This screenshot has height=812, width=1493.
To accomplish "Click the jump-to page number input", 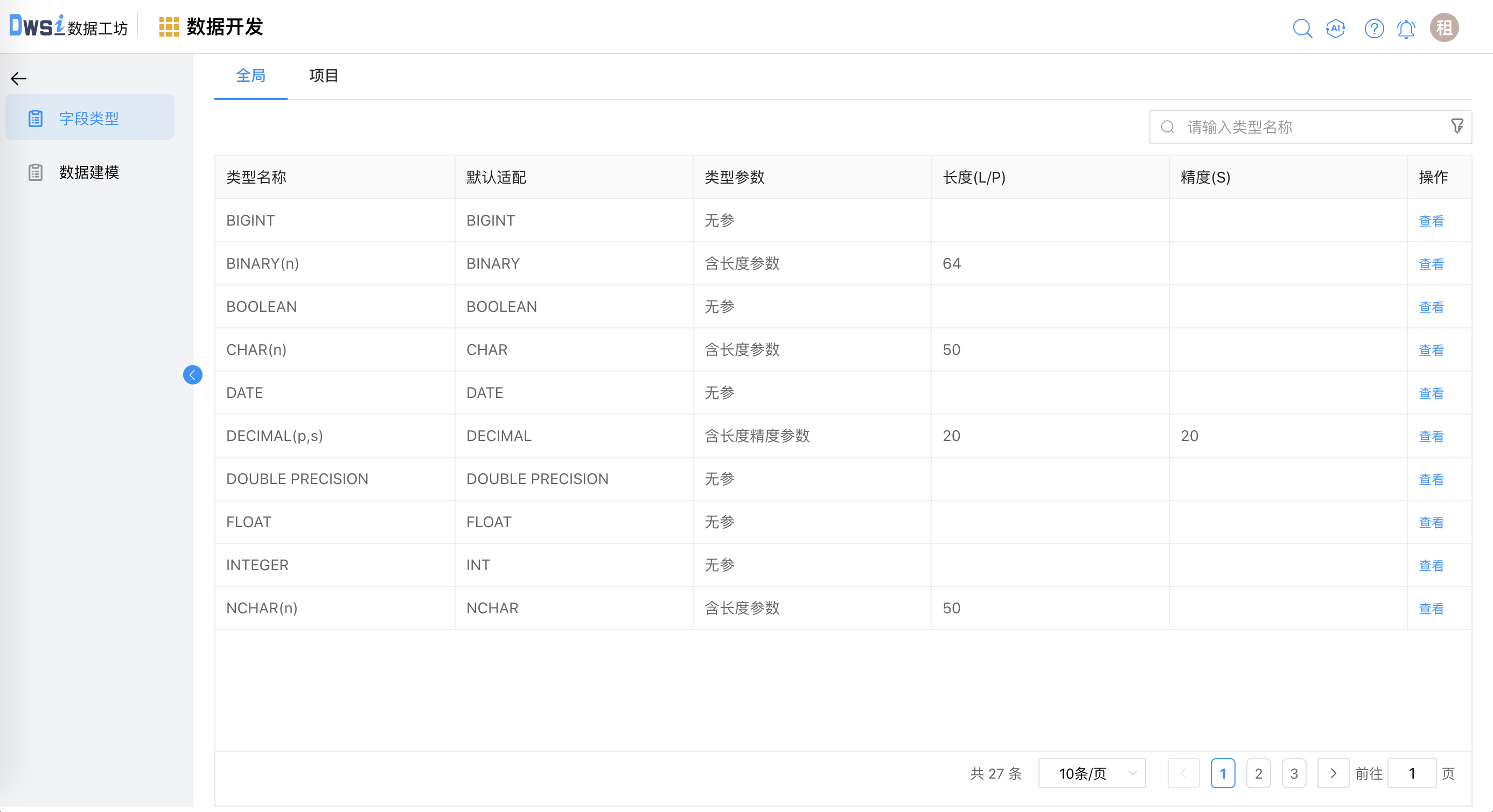I will (x=1411, y=773).
